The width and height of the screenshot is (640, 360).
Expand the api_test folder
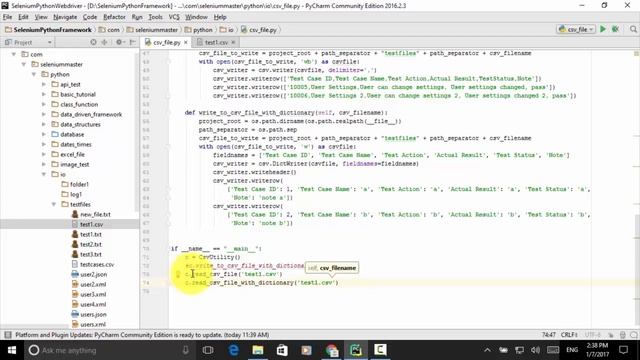[44, 84]
